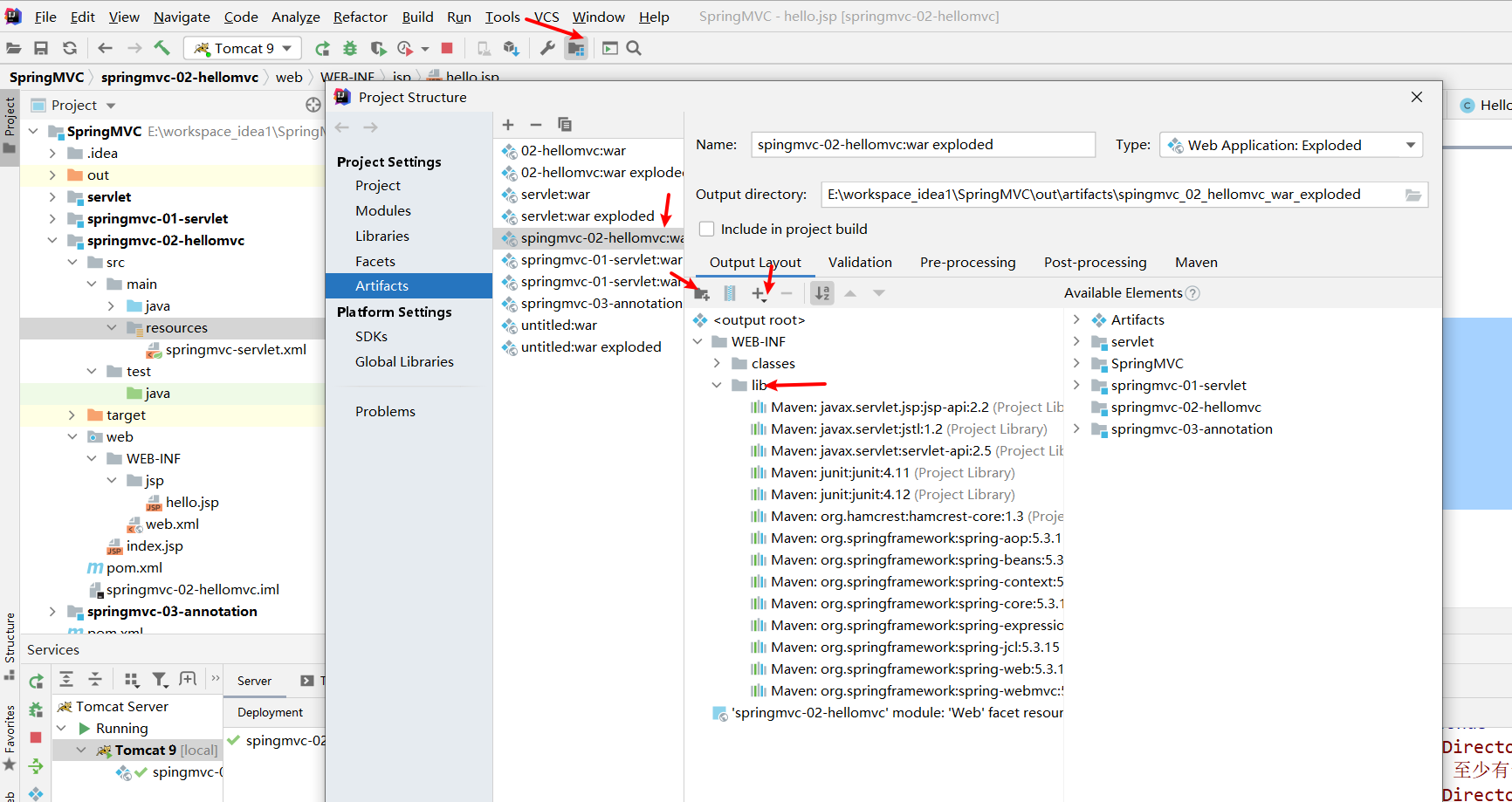This screenshot has width=1512, height=802.
Task: Select pom.xml under springmvc-02-hellomvc
Action: (x=134, y=567)
